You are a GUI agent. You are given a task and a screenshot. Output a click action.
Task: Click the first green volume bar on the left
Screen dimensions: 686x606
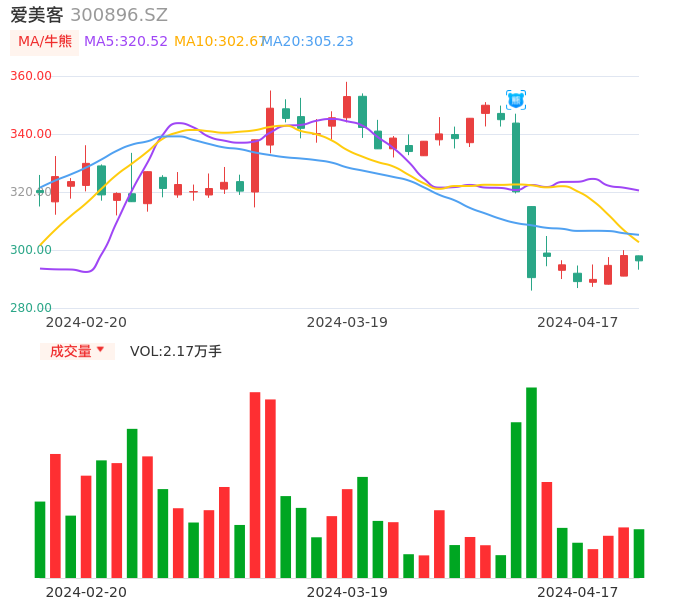click(40, 539)
